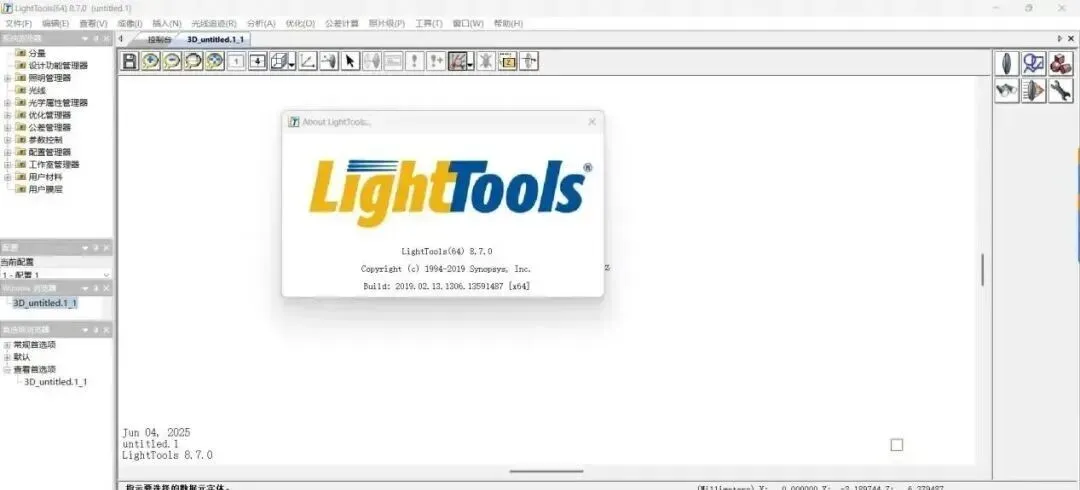The image size is (1080, 490).
Task: Expand the 光学属性管理器 tree node
Action: tap(8, 103)
